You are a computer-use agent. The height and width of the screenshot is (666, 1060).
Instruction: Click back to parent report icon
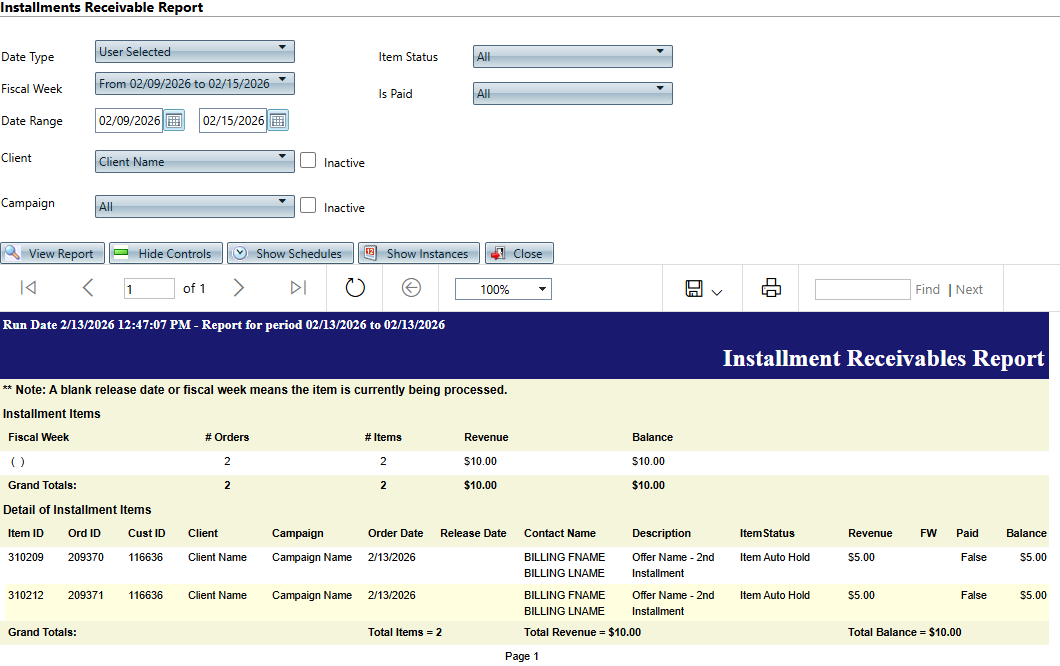click(x=411, y=289)
